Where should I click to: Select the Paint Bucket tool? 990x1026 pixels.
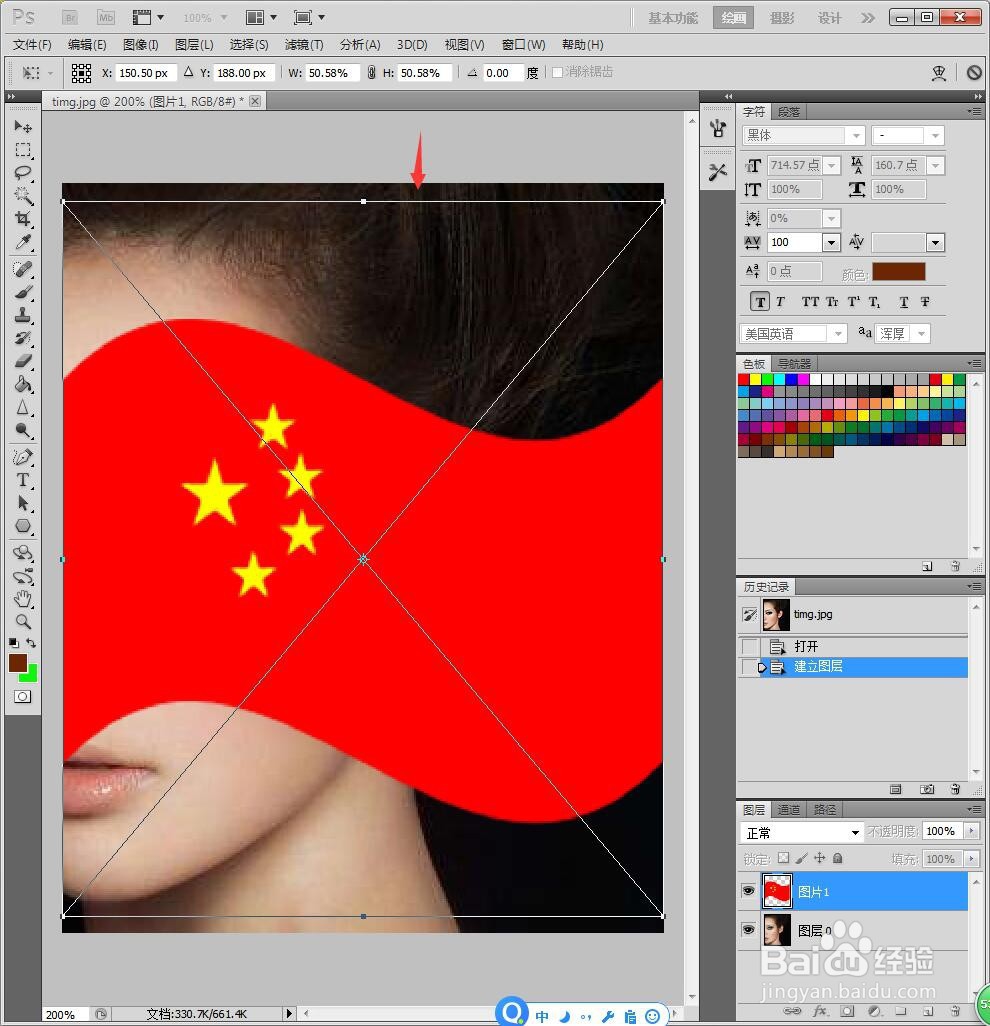click(23, 384)
